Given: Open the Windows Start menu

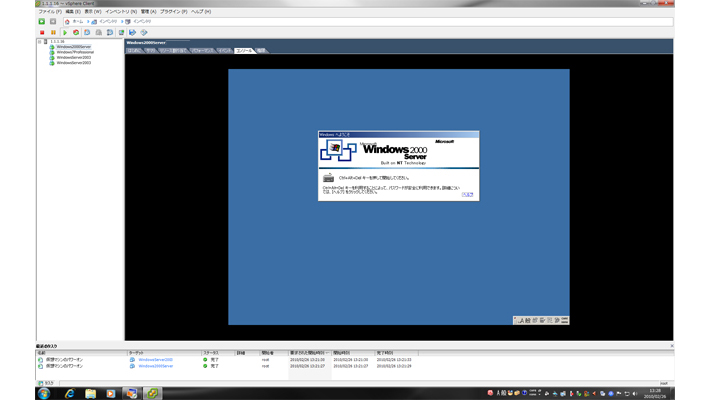Looking at the screenshot, I should pos(44,393).
